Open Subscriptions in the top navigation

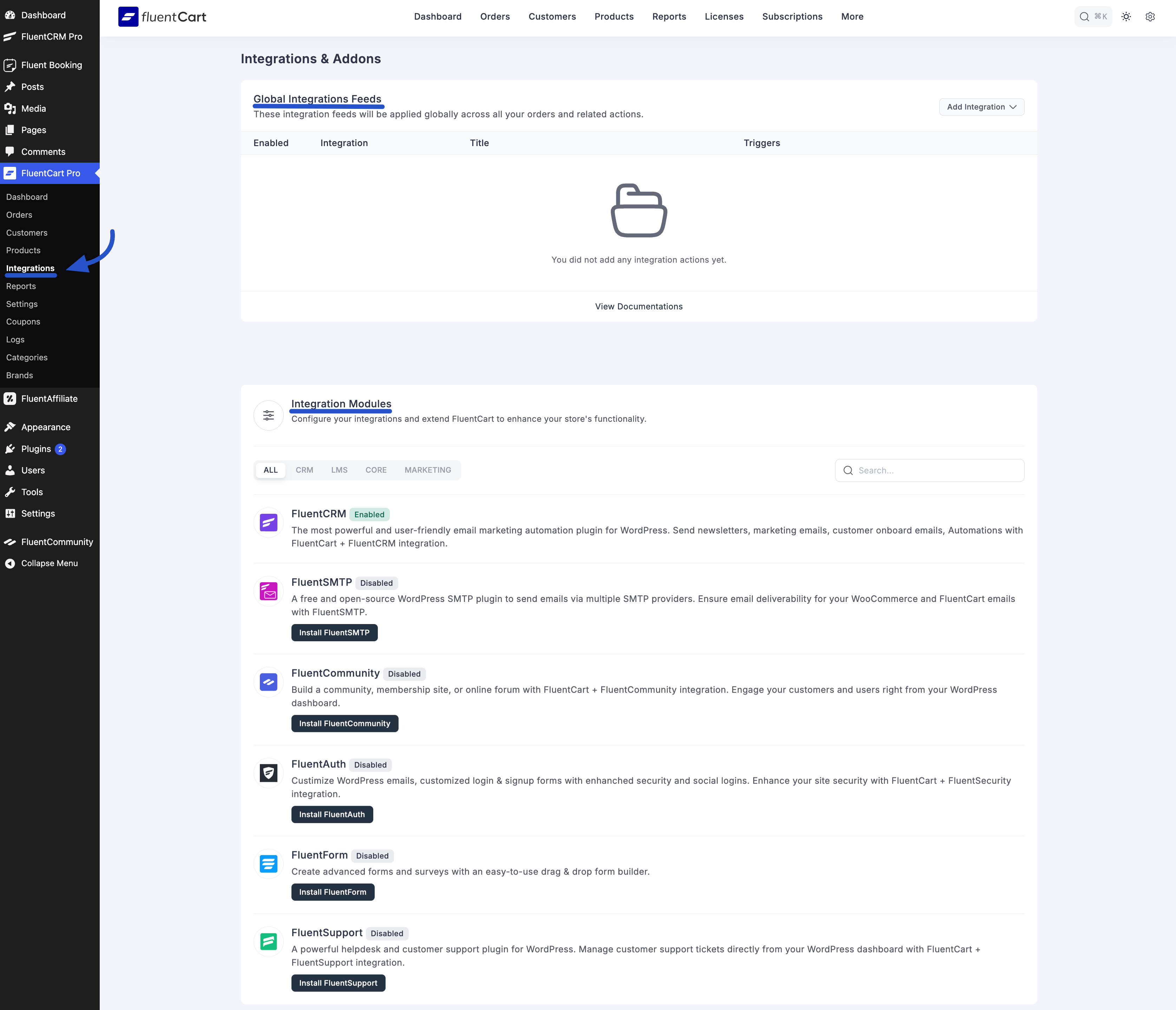point(792,17)
